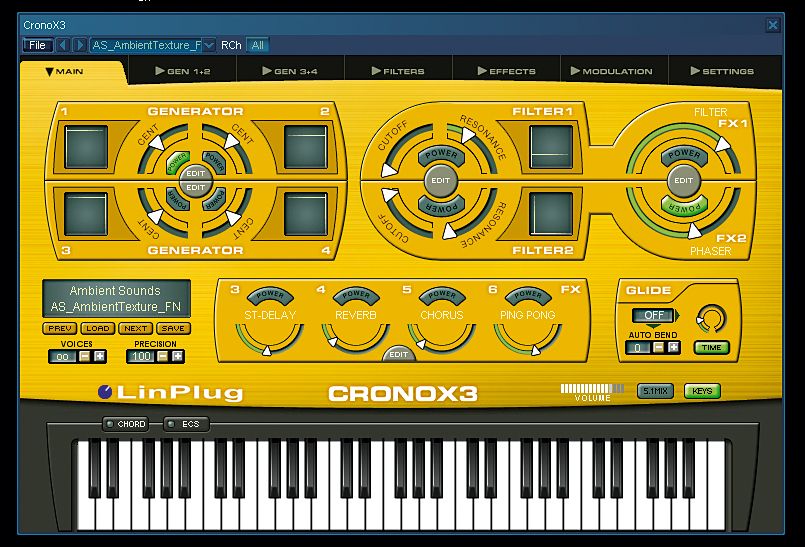This screenshot has height=547, width=805.
Task: Toggle Filter 2 power button
Action: (x=441, y=206)
